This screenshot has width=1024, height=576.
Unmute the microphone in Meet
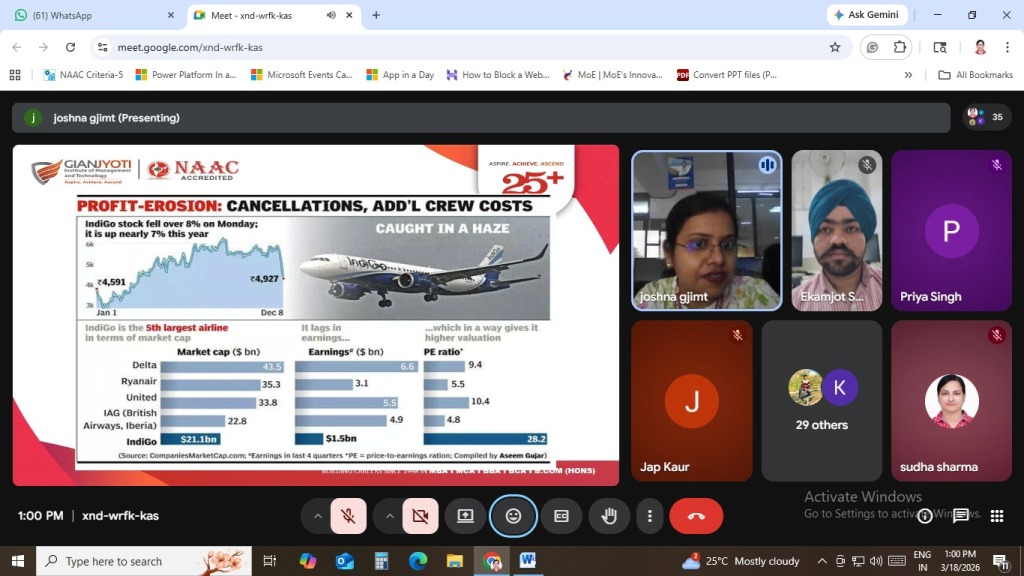point(348,516)
